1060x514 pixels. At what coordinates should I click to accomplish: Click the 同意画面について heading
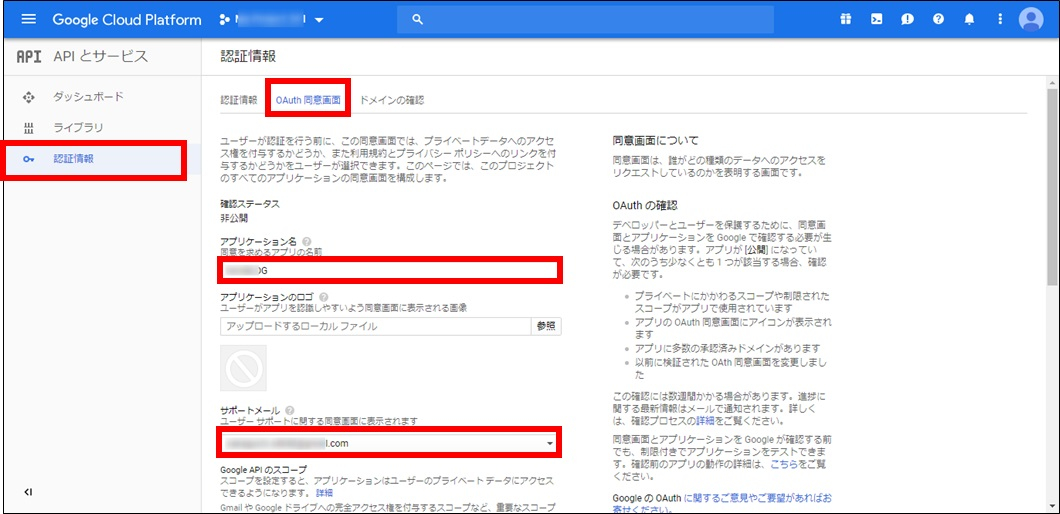point(654,141)
